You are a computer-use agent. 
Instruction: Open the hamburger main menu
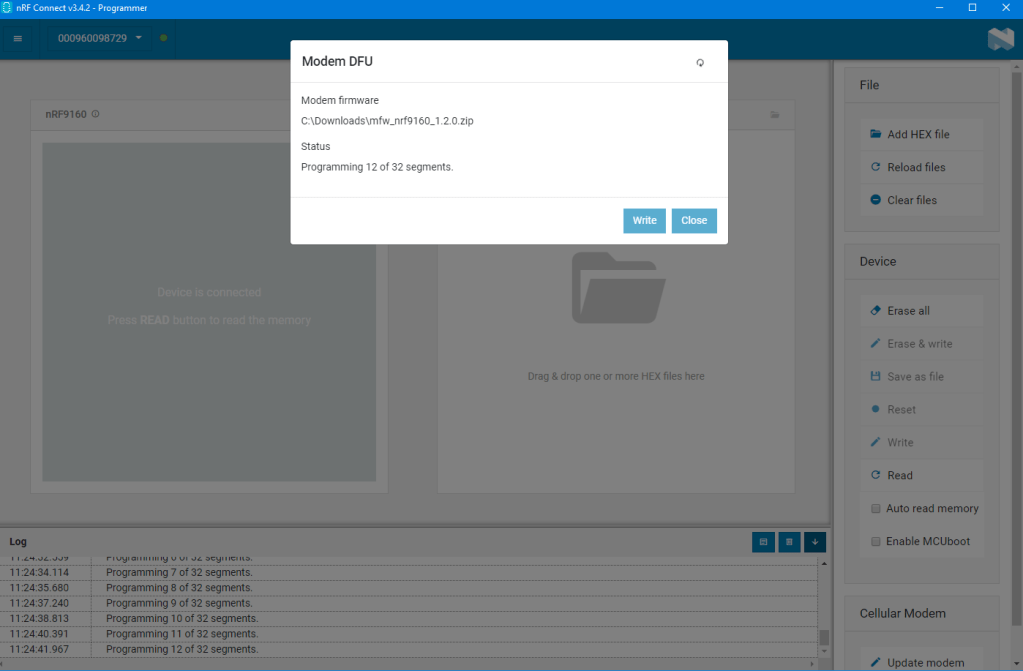(x=17, y=38)
